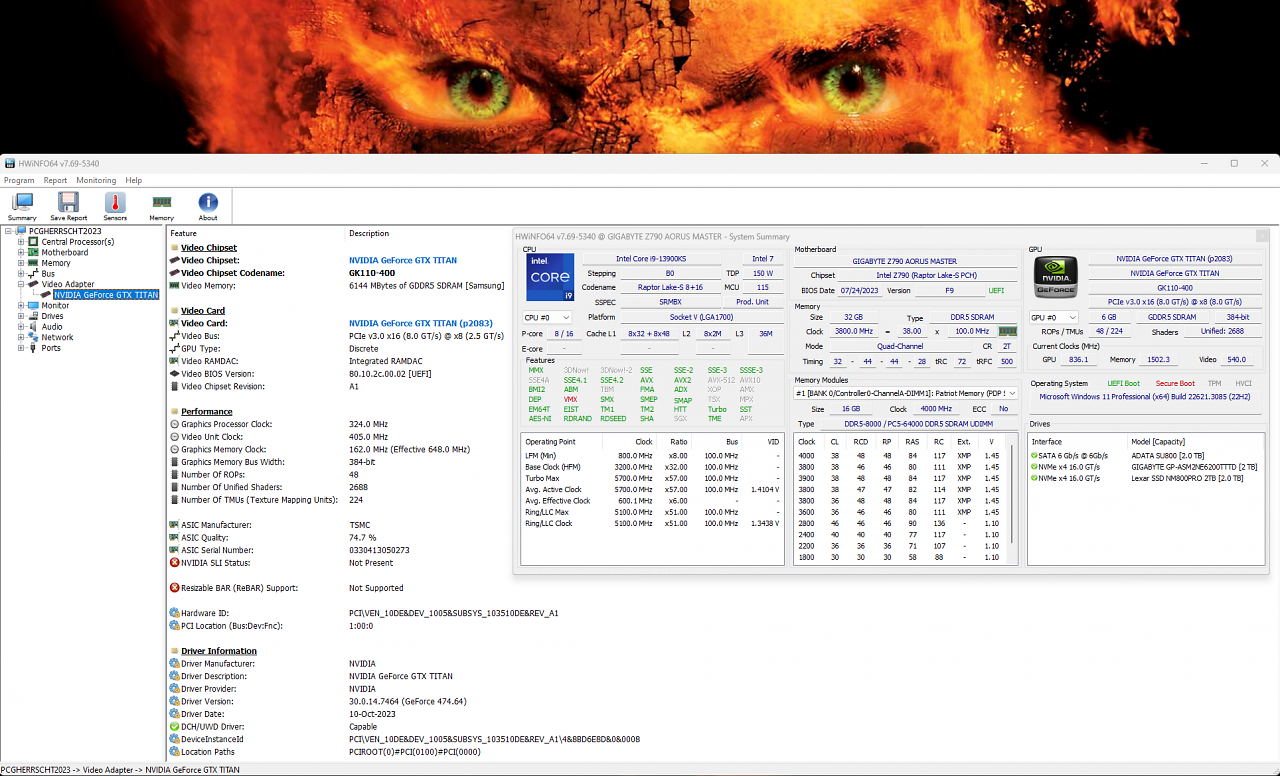
Task: Collapse the Video Adapter tree node
Action: click(x=20, y=284)
